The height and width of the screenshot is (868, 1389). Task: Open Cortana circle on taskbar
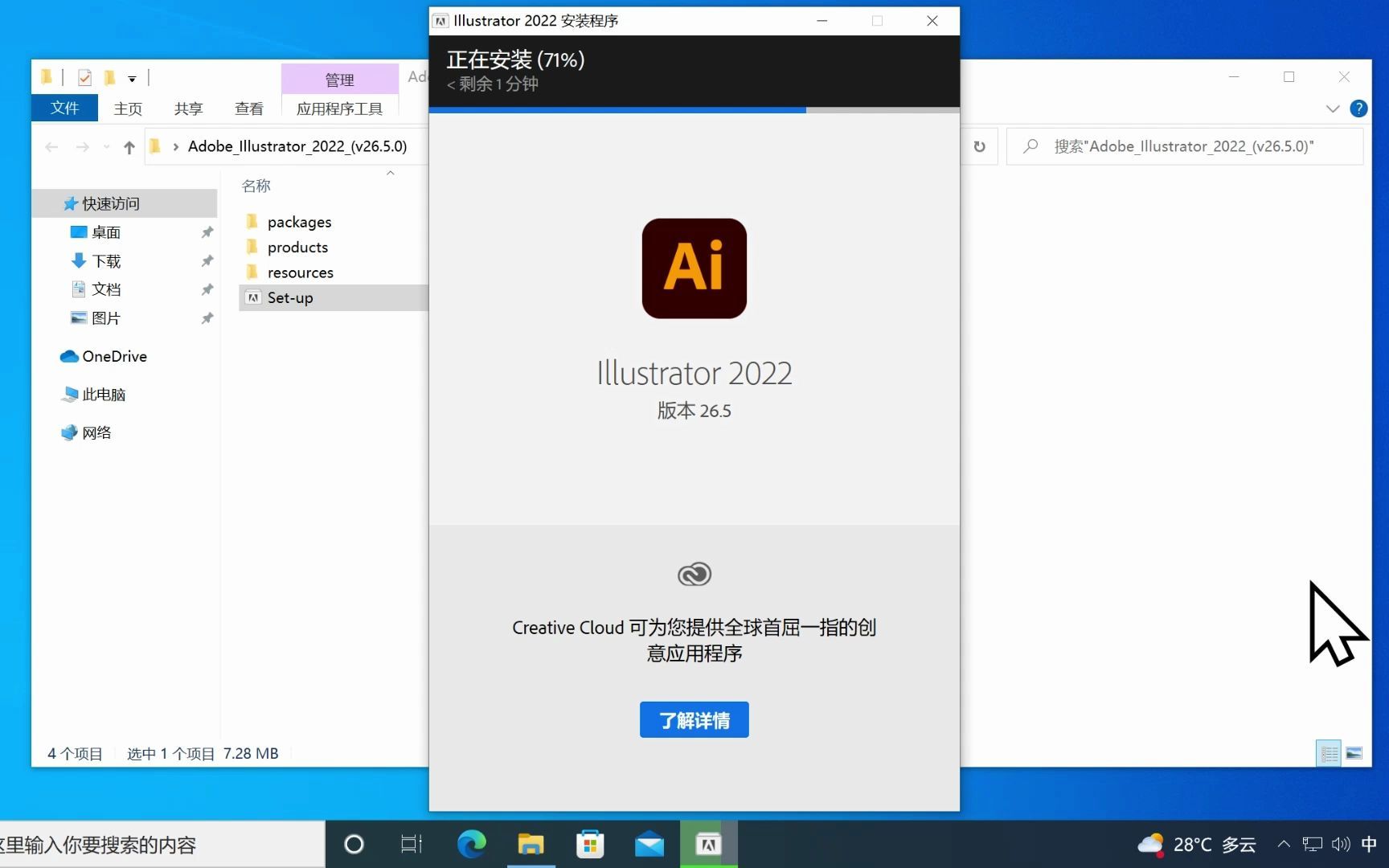tap(354, 845)
